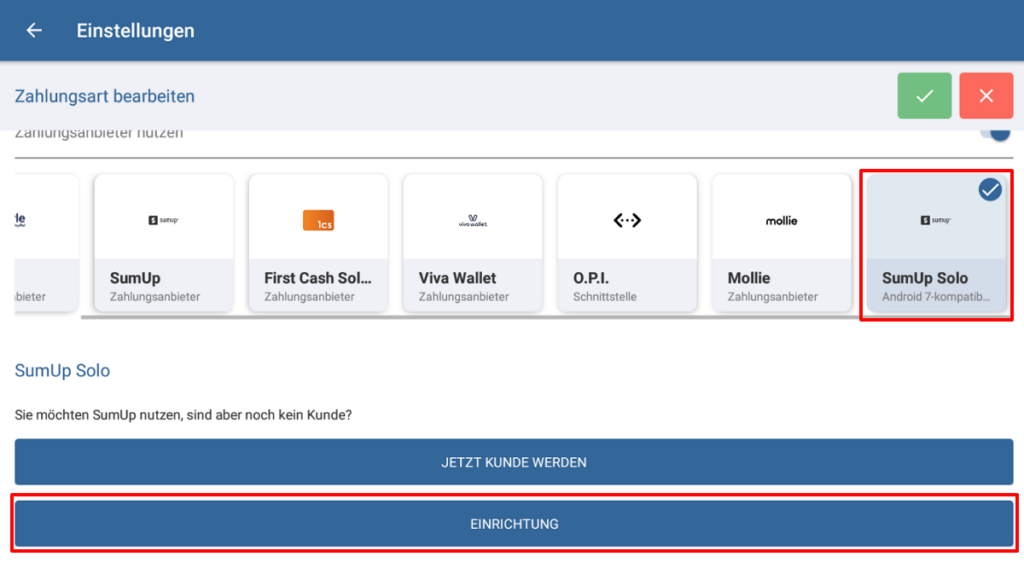This screenshot has height=574, width=1024.
Task: Start setup via the EINRICHTUNG button
Action: 513,524
